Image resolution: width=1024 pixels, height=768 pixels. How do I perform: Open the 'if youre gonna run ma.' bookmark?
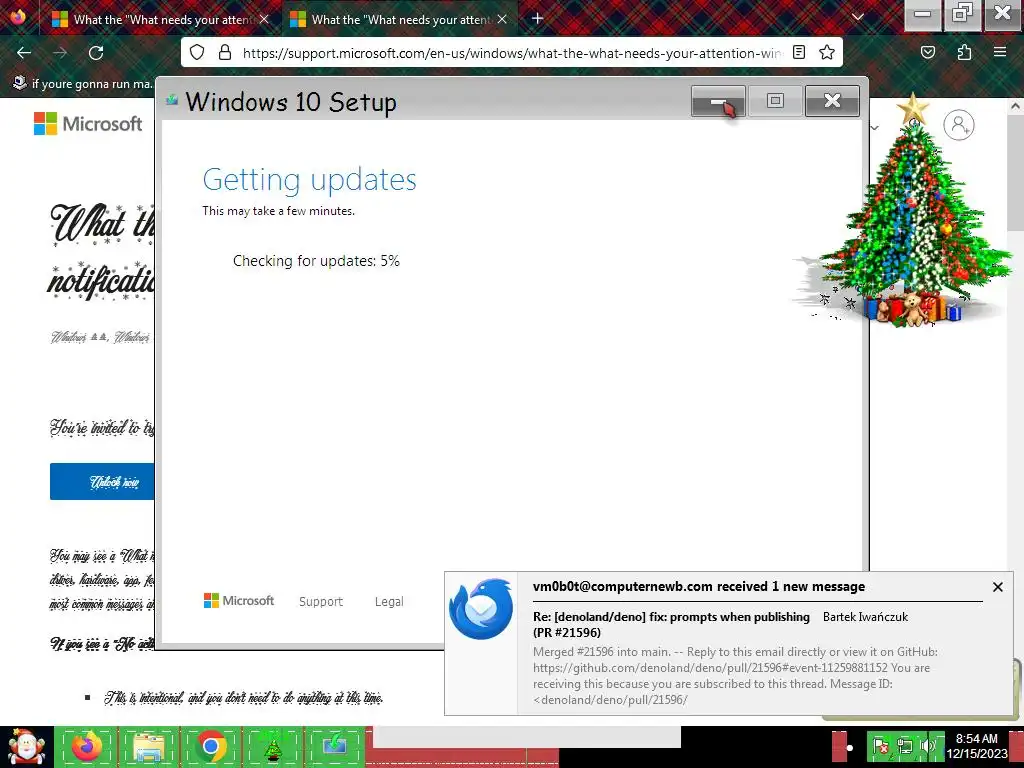click(x=83, y=84)
